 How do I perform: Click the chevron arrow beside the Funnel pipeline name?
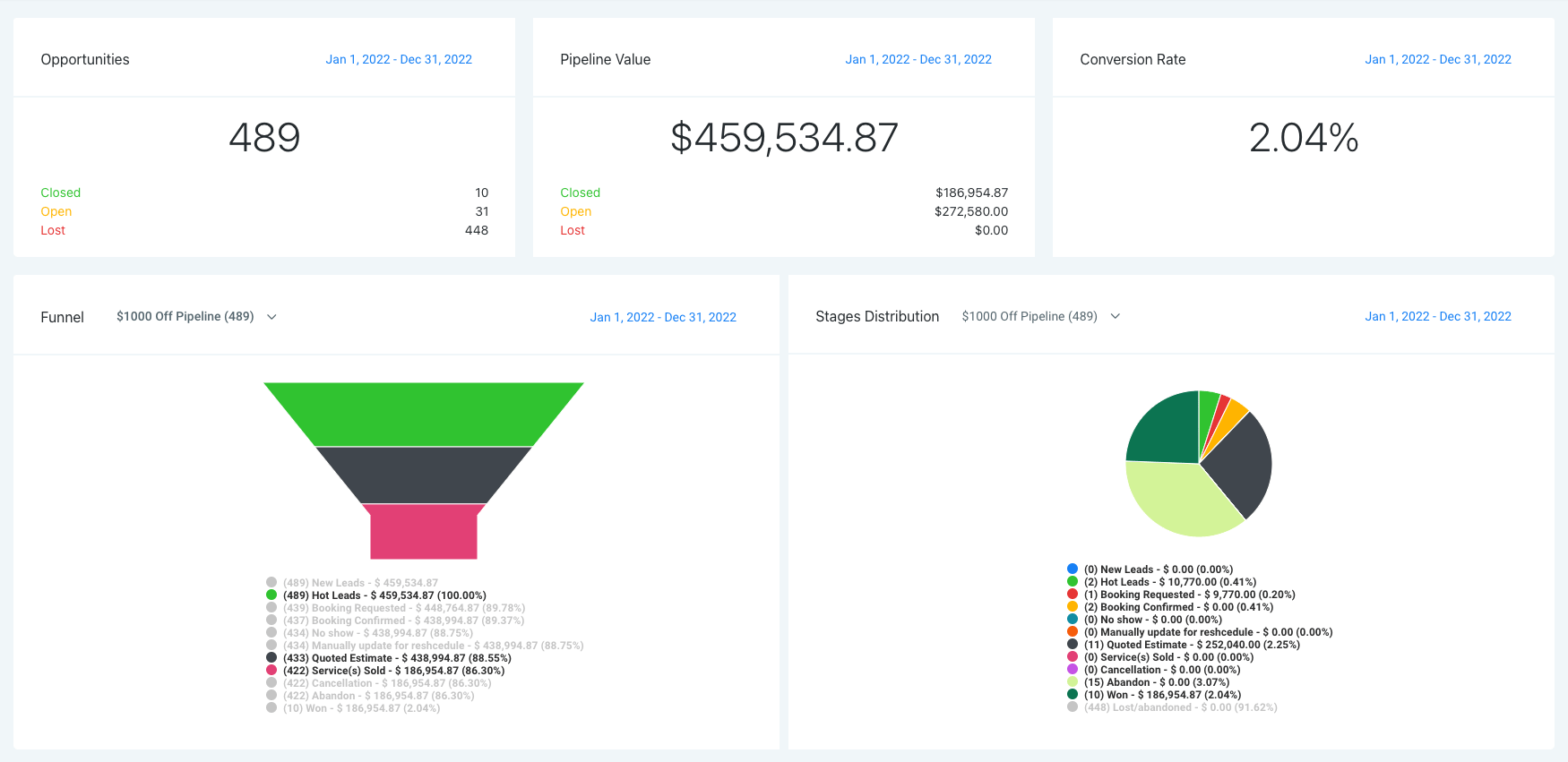(x=272, y=317)
